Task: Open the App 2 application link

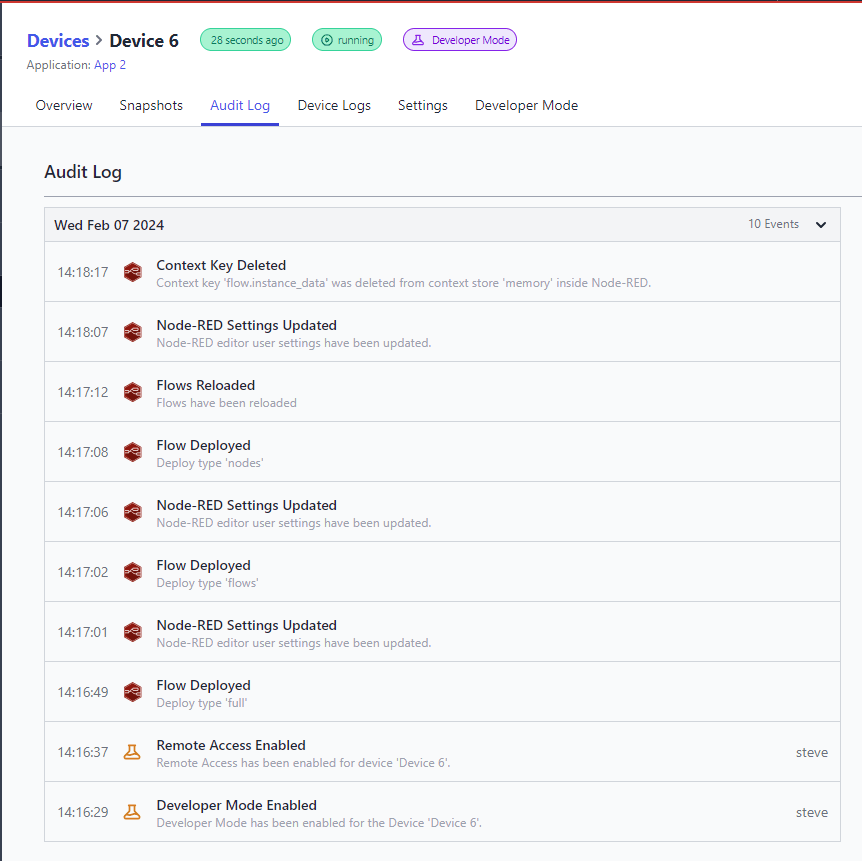Action: coord(110,65)
